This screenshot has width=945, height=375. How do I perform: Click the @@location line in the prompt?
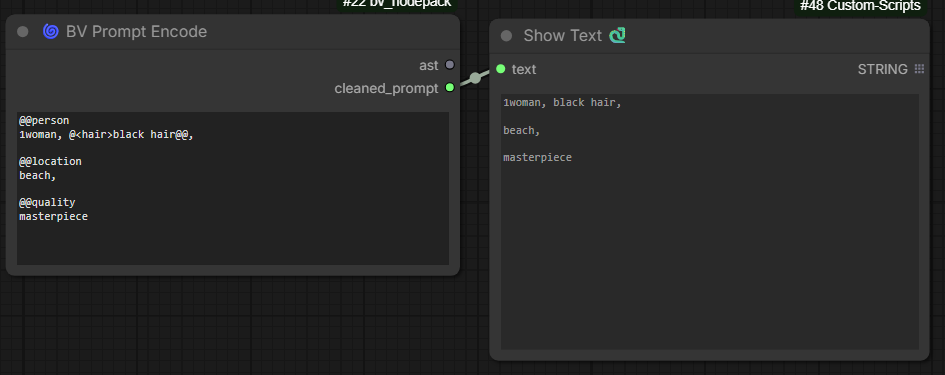[50, 162]
